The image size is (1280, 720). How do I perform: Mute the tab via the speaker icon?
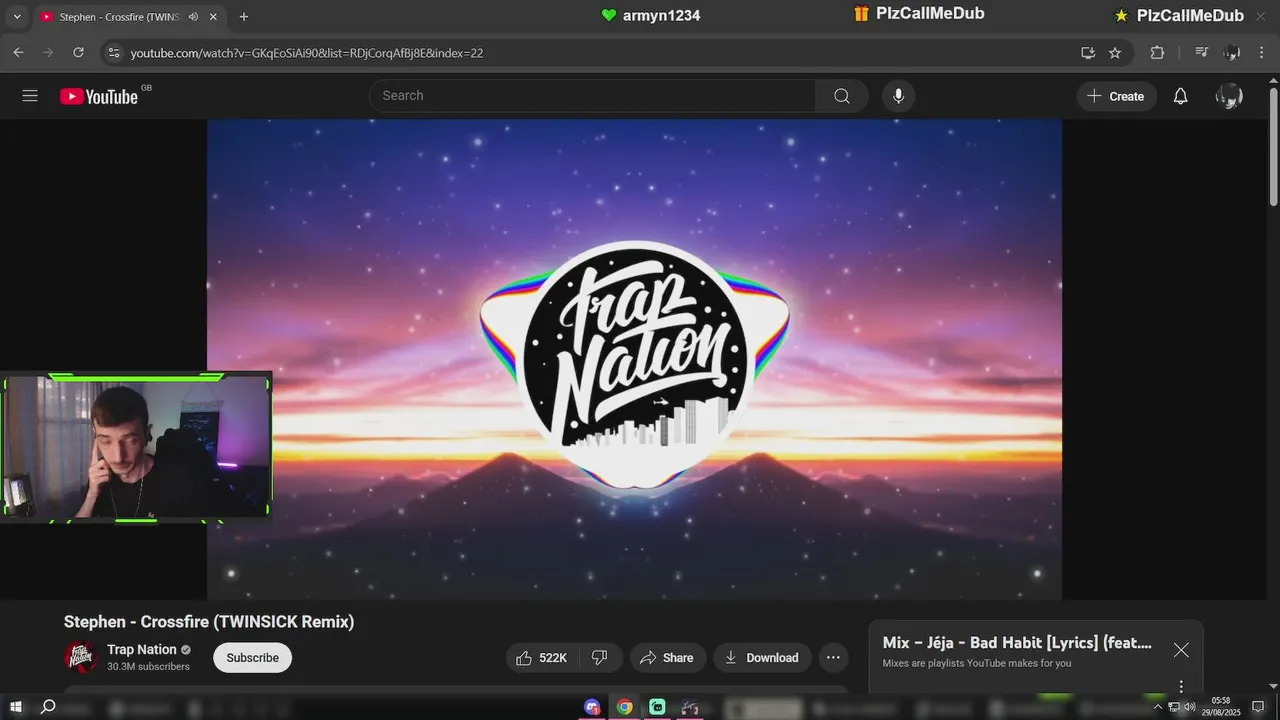click(x=193, y=17)
